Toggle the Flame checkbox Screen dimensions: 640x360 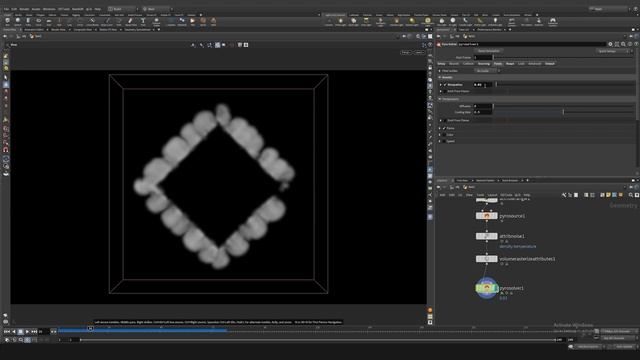point(444,128)
